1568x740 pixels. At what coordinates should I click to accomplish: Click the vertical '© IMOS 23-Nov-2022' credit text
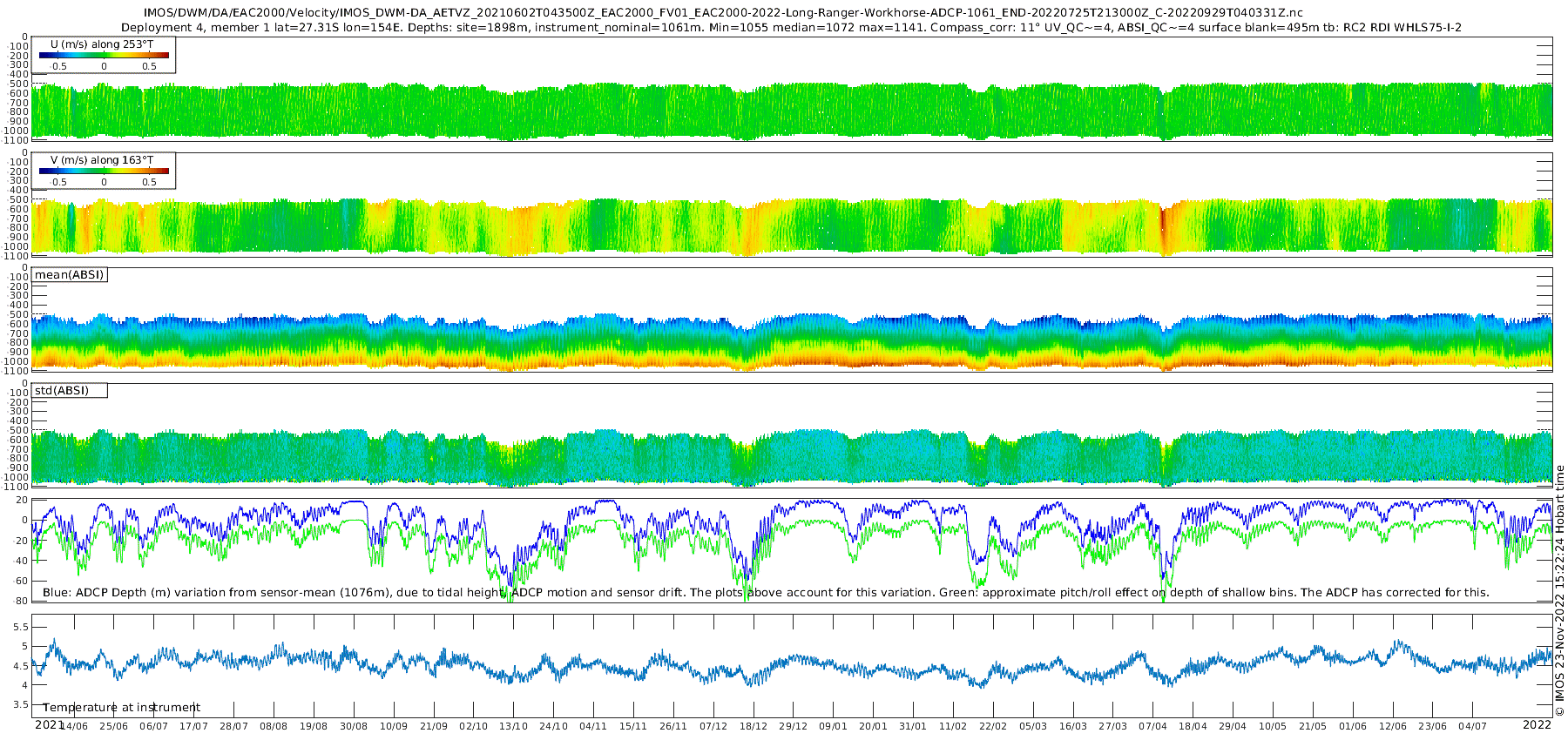pyautogui.click(x=1560, y=590)
